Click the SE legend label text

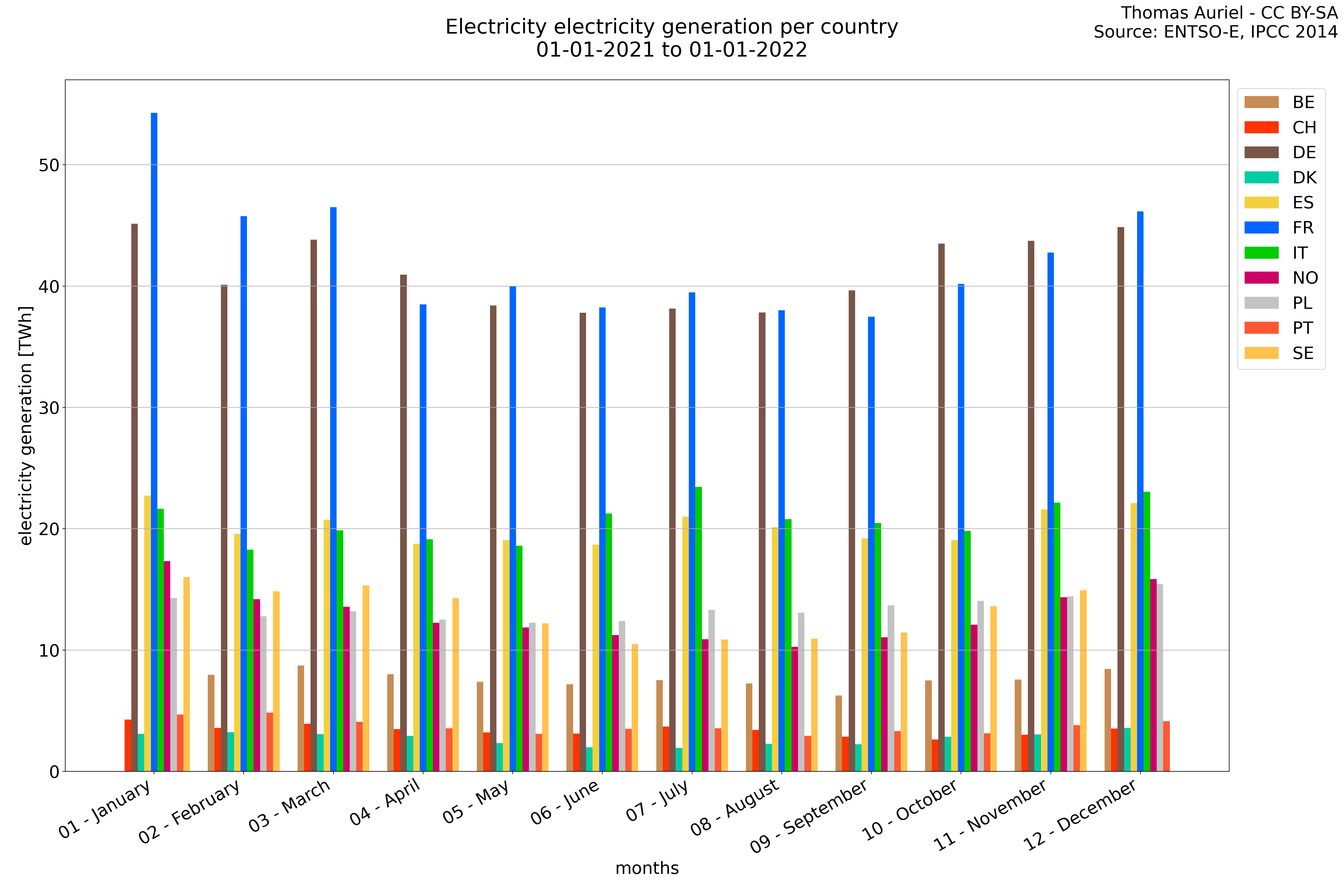point(1303,353)
